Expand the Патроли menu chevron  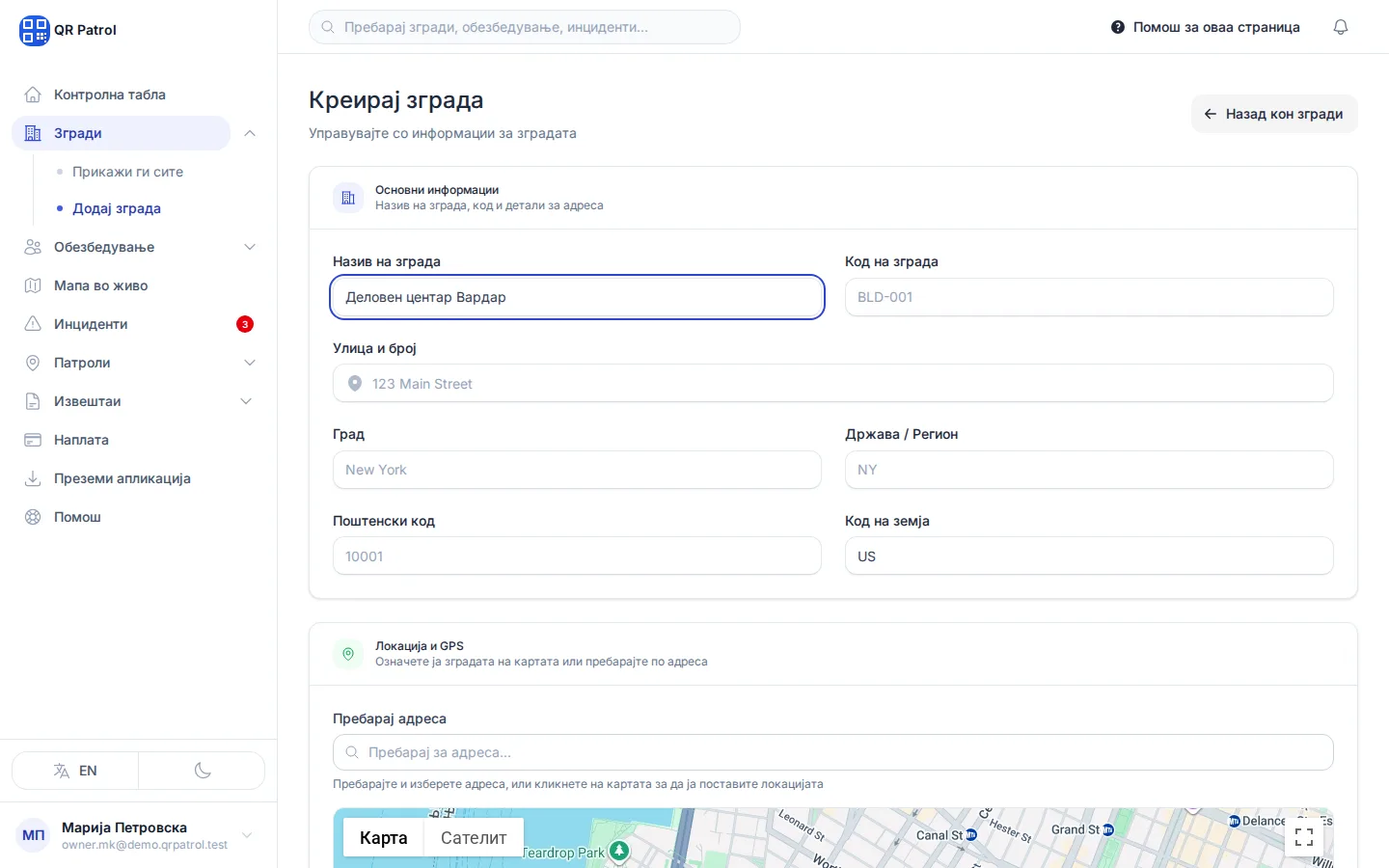(250, 363)
